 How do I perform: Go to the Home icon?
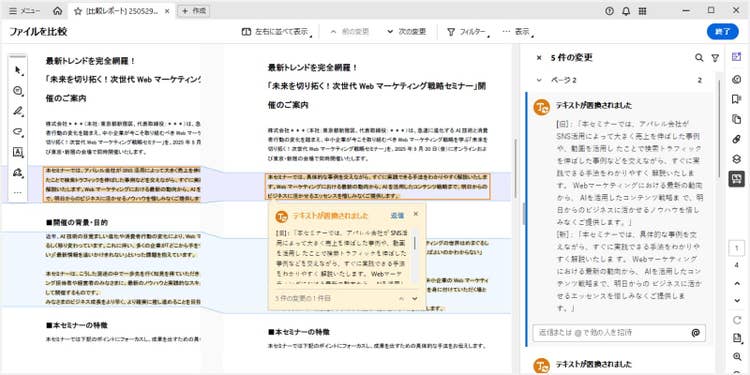[57, 11]
